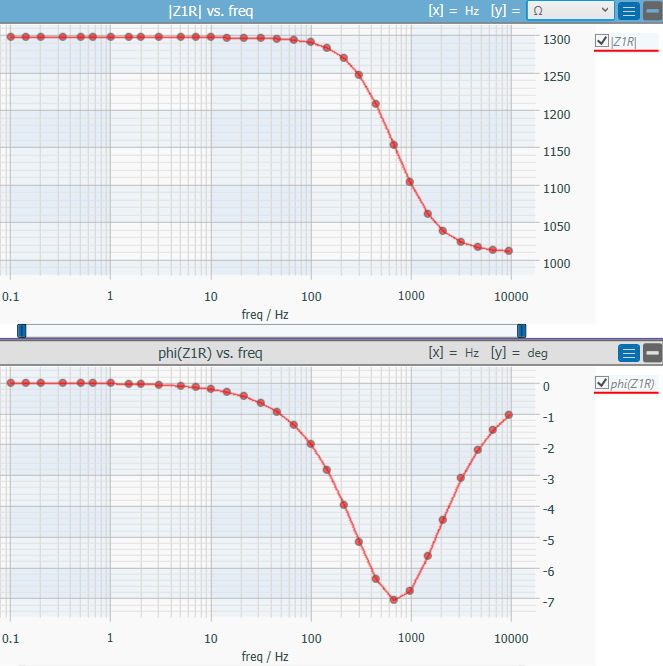The image size is (663, 666).
Task: Click the Hz x-unit label in phi plot header
Action: [x=471, y=353]
